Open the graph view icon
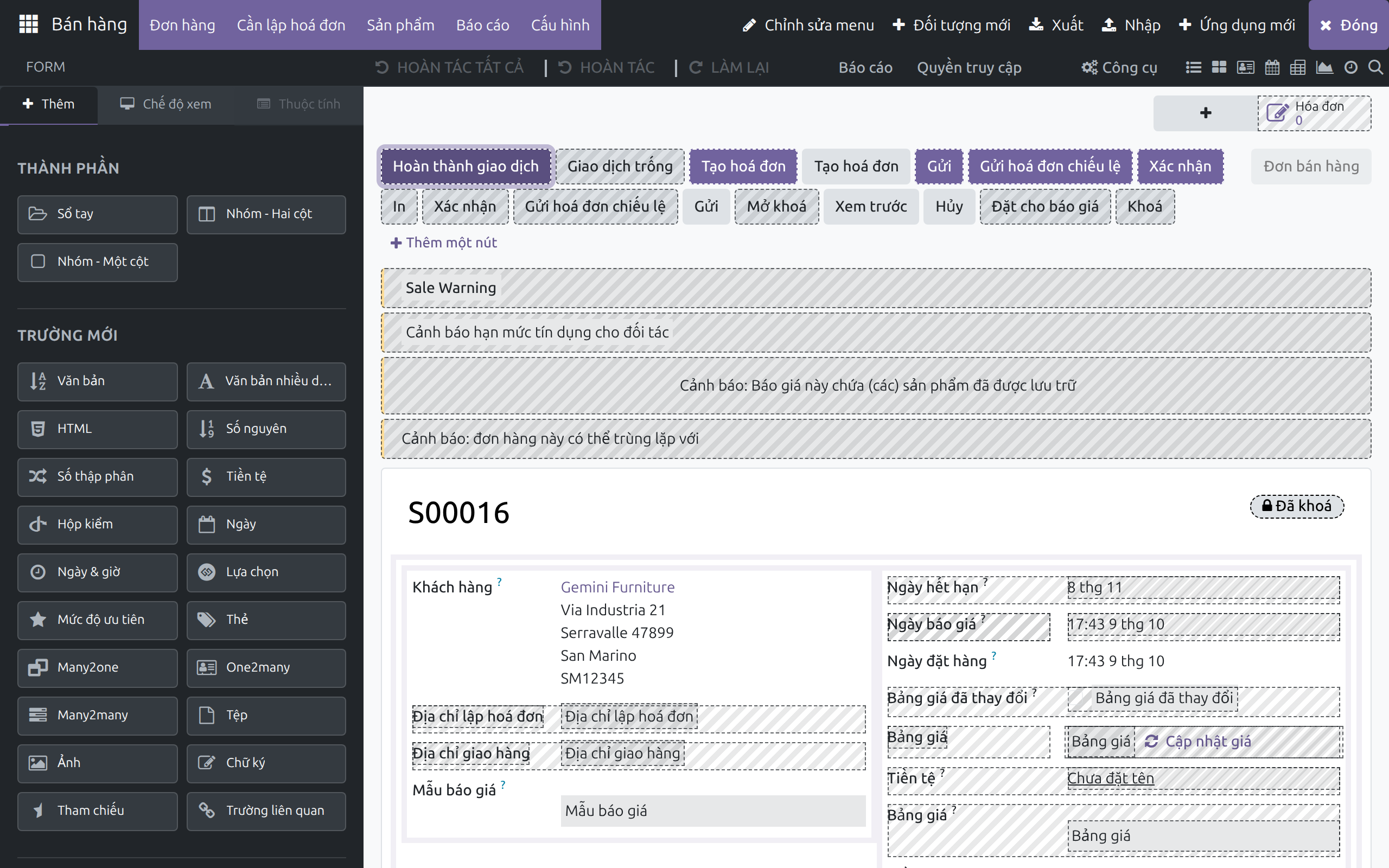Screen dimensions: 1389x868 click(1324, 67)
